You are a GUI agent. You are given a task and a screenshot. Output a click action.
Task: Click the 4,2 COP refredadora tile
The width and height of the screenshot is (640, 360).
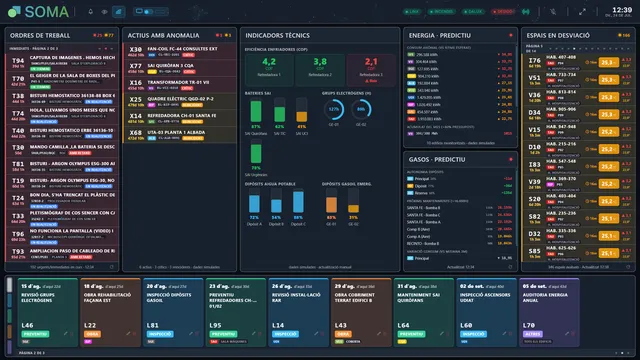(x=269, y=70)
